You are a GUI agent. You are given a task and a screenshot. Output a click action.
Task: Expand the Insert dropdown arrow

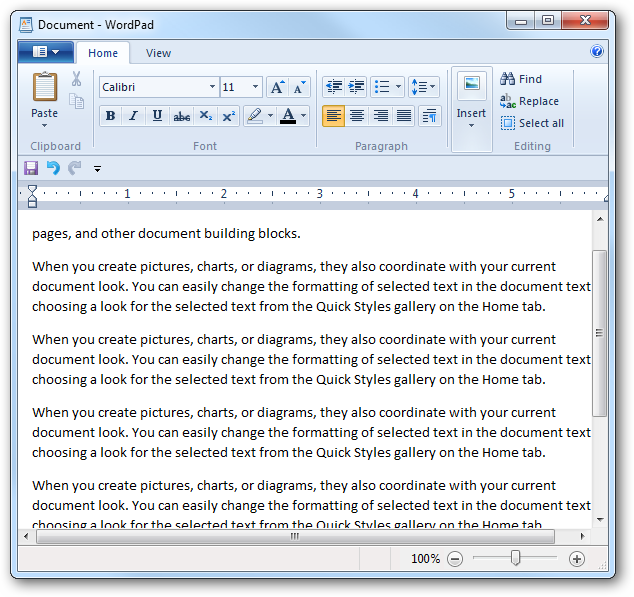point(471,125)
